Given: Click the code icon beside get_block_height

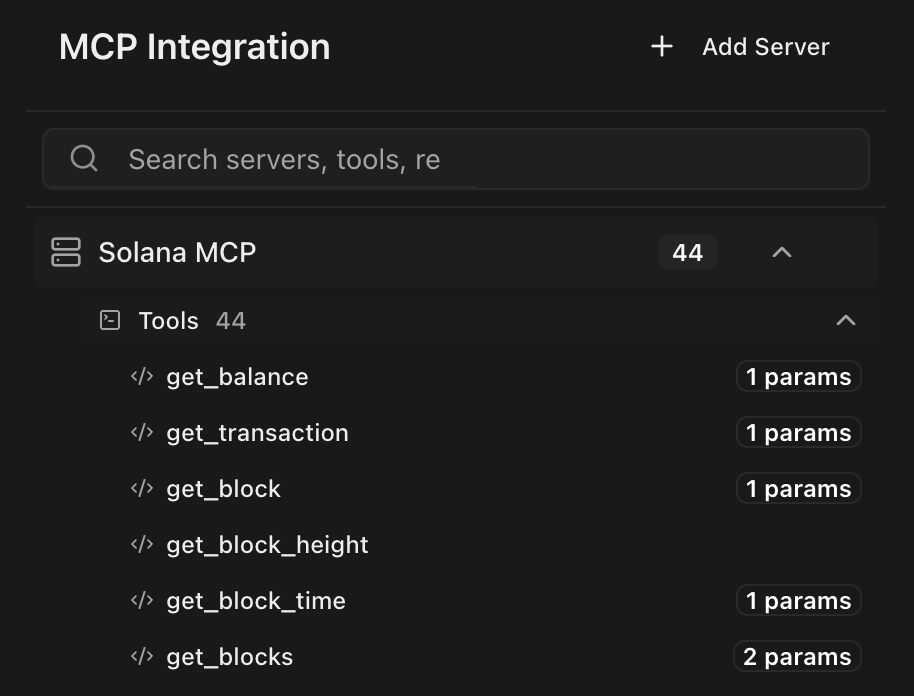Looking at the screenshot, I should [142, 545].
